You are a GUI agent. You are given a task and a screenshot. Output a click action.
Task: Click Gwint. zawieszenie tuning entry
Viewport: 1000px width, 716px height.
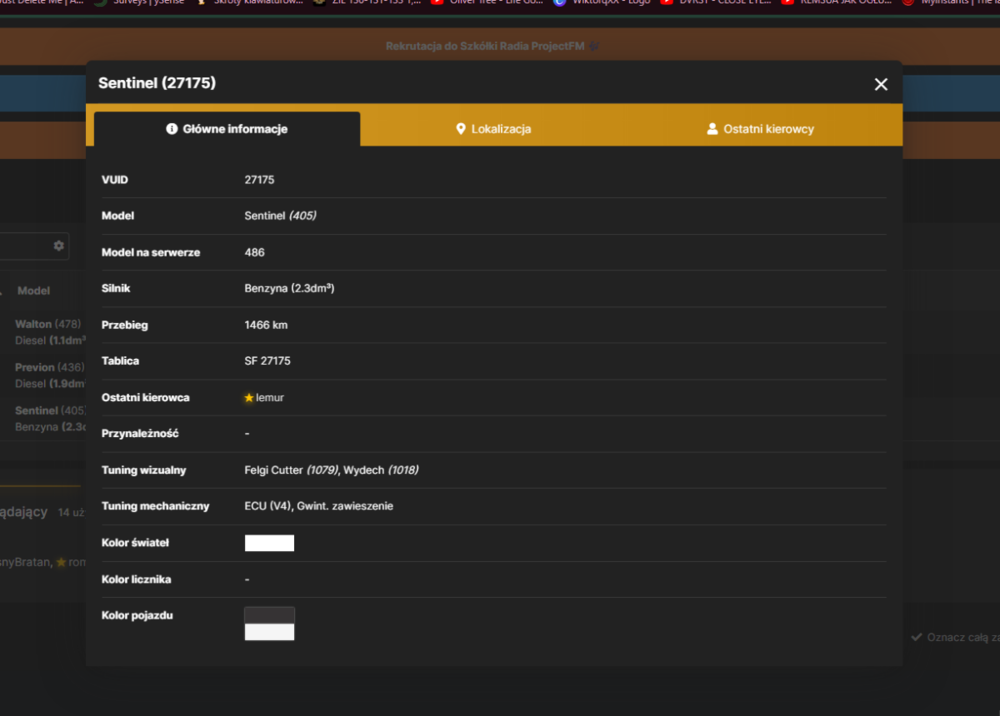coord(345,506)
